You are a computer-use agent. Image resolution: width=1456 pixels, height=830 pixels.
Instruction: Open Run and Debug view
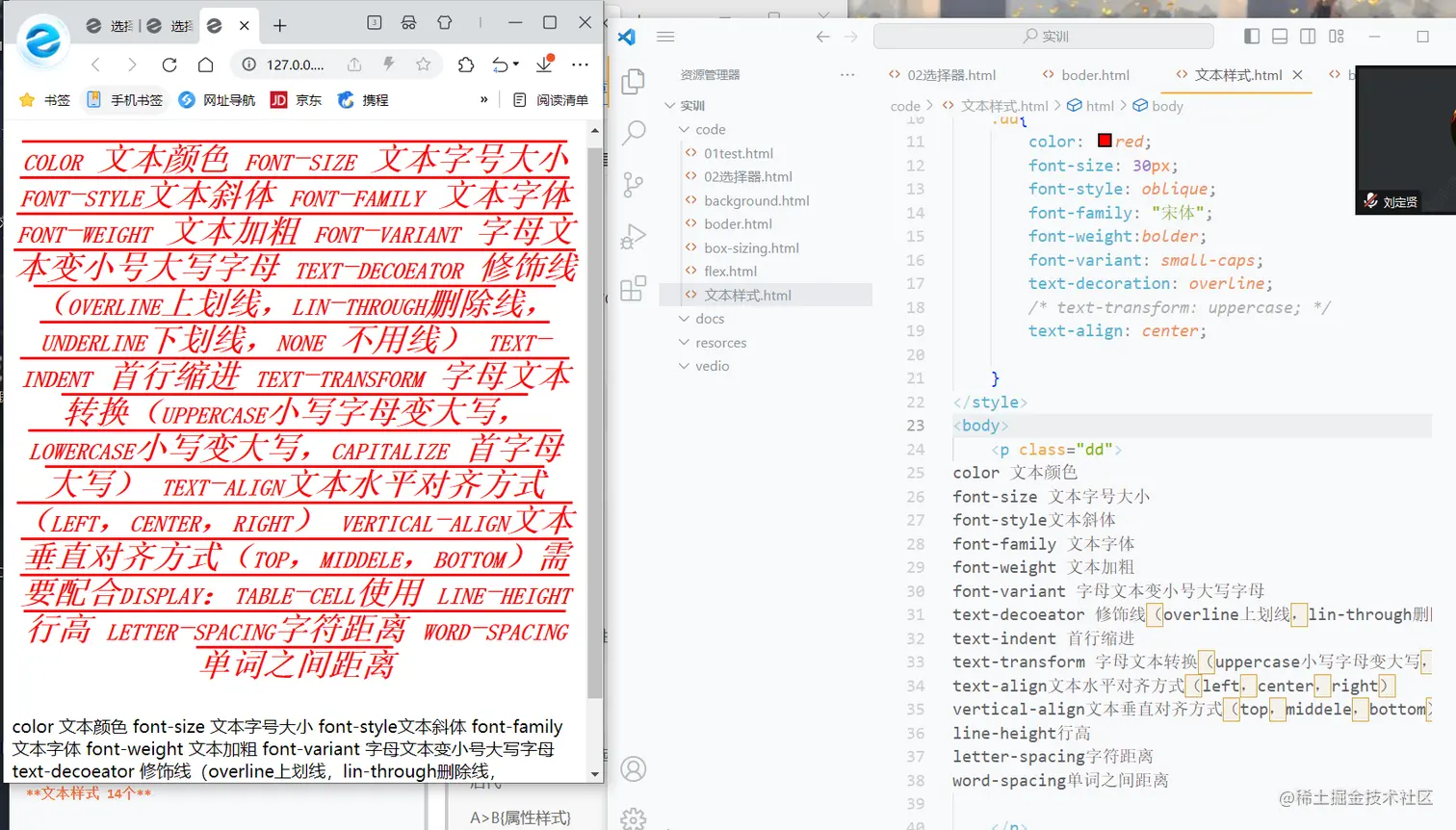633,237
